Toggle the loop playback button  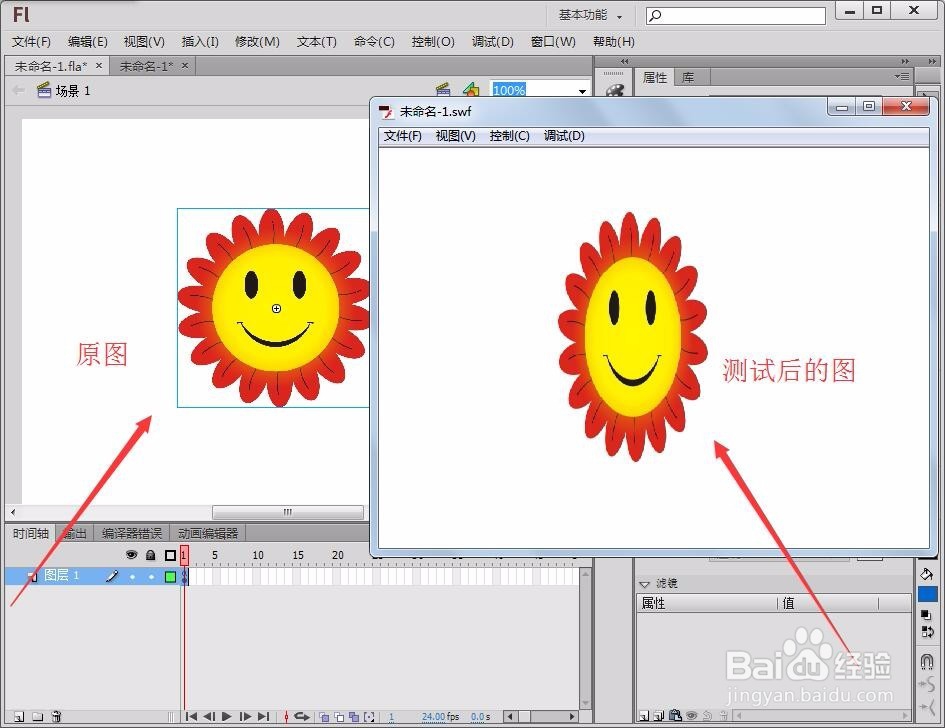click(x=301, y=717)
